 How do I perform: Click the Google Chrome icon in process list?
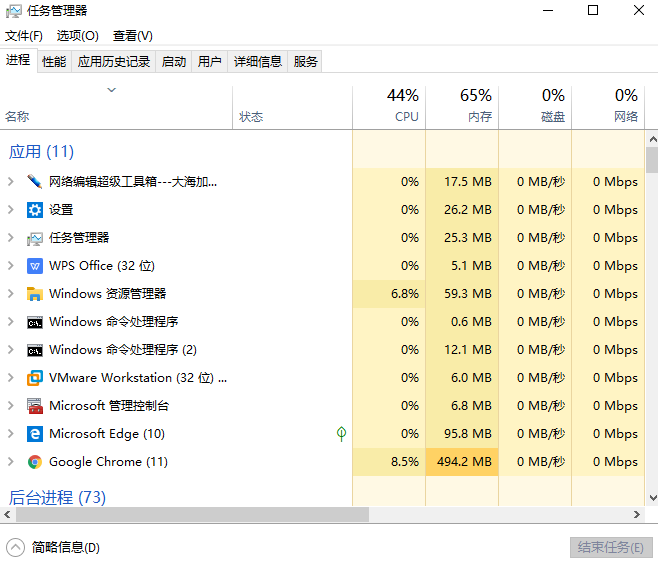35,462
